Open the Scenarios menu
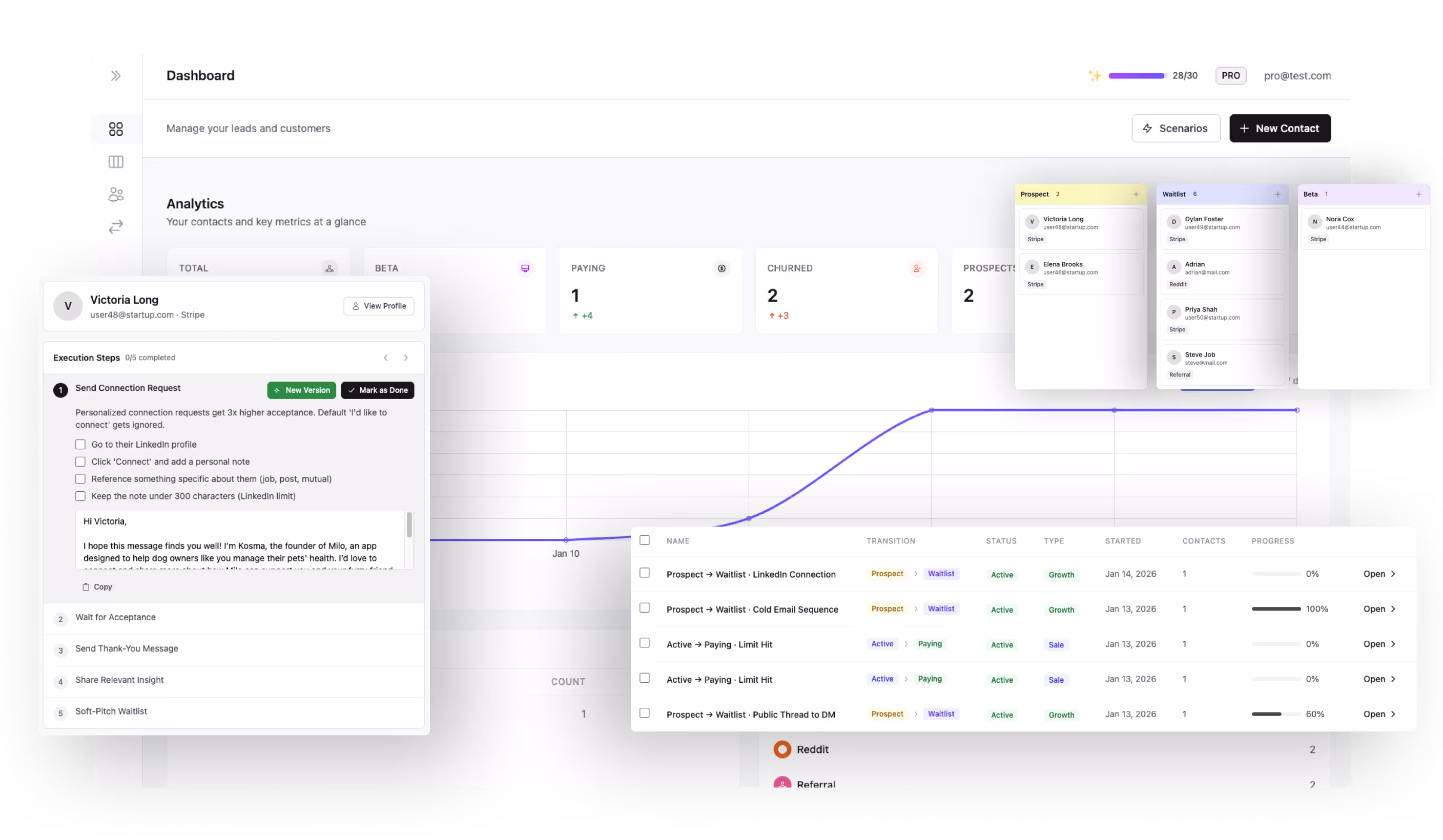 [1176, 128]
